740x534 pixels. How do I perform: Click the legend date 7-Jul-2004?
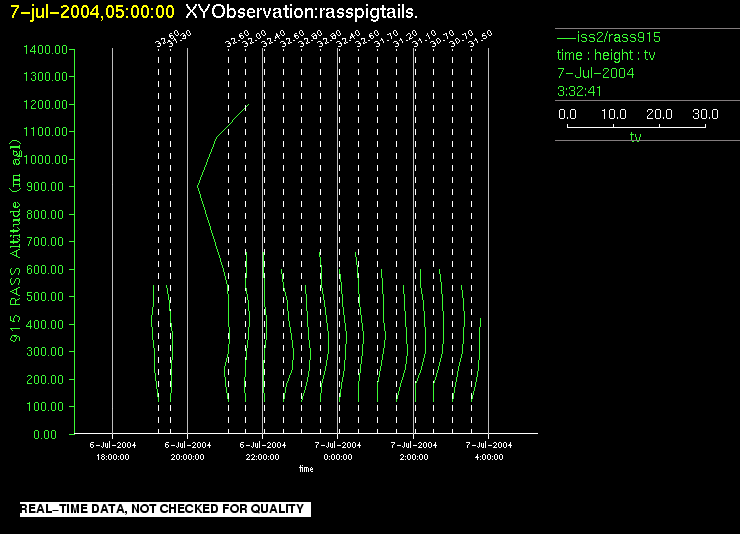click(x=596, y=73)
